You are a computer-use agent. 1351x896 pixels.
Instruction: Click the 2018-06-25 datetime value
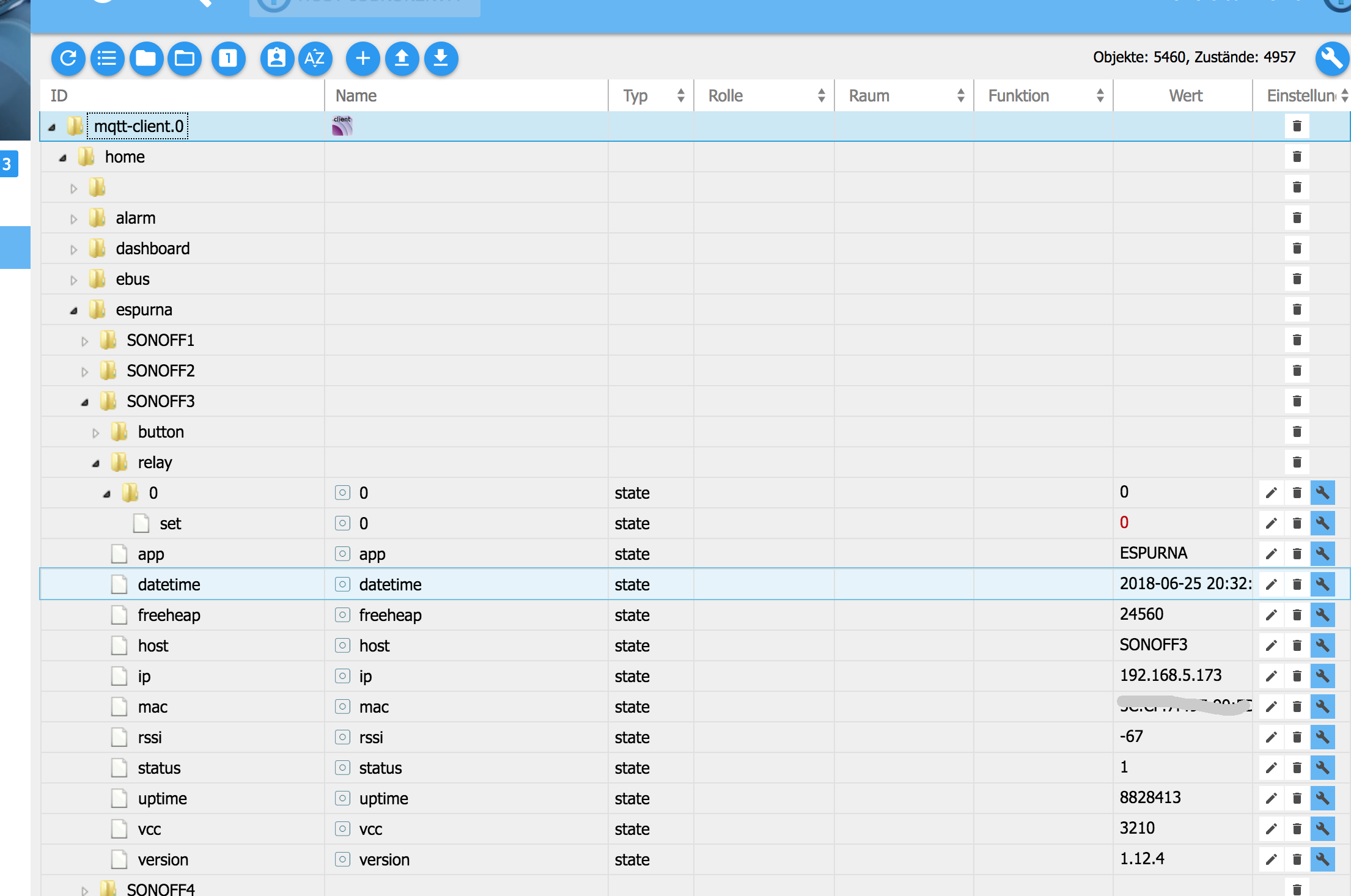(1185, 584)
